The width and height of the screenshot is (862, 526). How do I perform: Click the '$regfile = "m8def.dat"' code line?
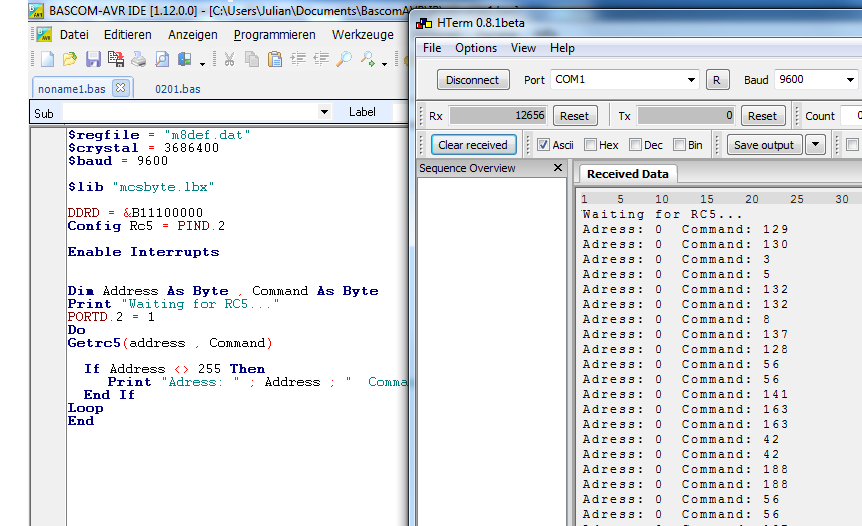click(159, 135)
